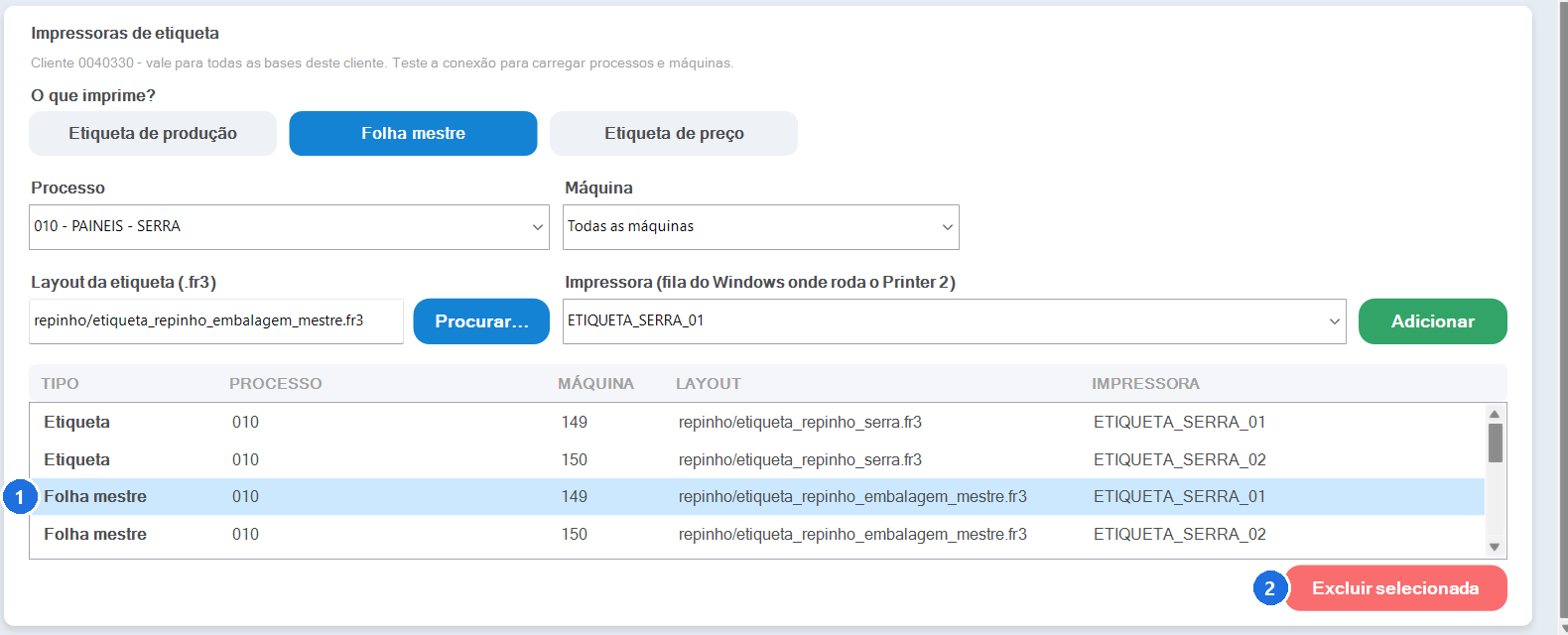Viewport: 1568px width, 635px height.
Task: Select Folha mestre row for machine 149
Action: (757, 496)
